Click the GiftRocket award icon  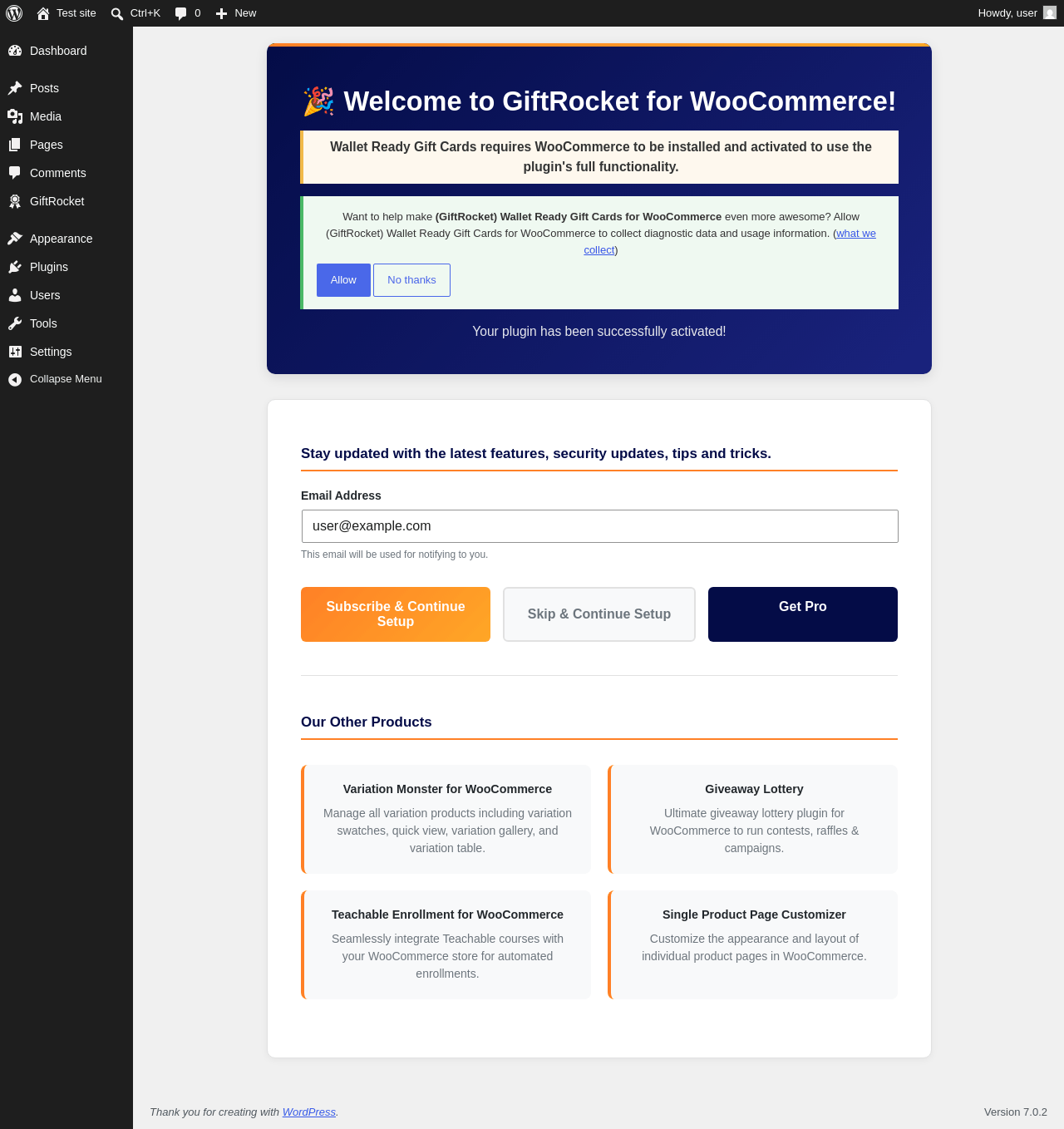pos(15,201)
